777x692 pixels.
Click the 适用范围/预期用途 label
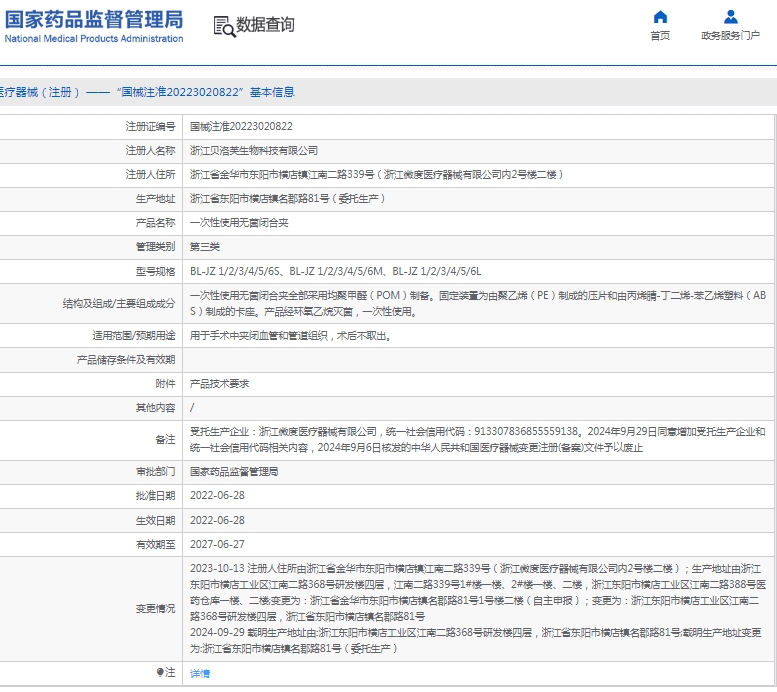click(133, 336)
